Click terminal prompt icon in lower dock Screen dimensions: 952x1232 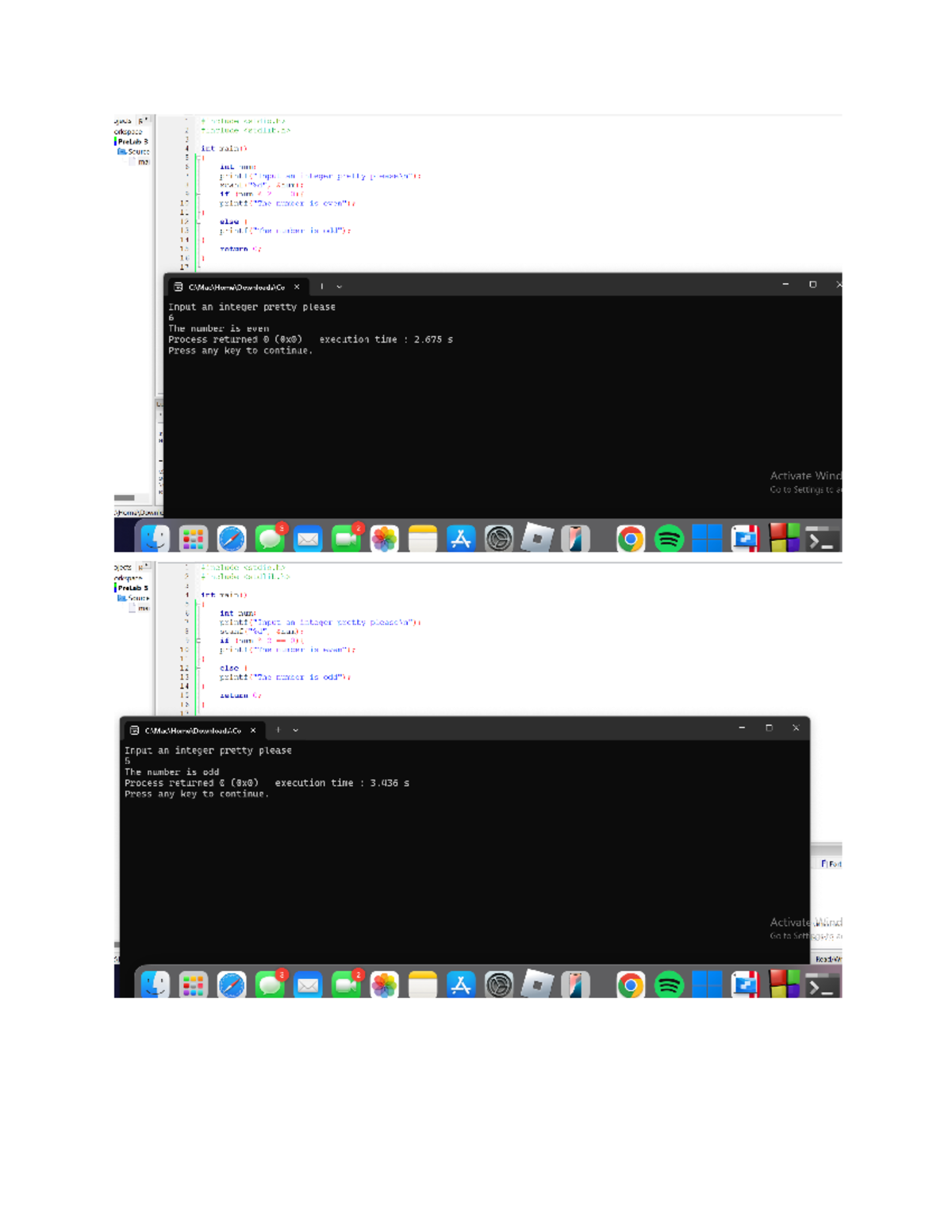pos(822,985)
